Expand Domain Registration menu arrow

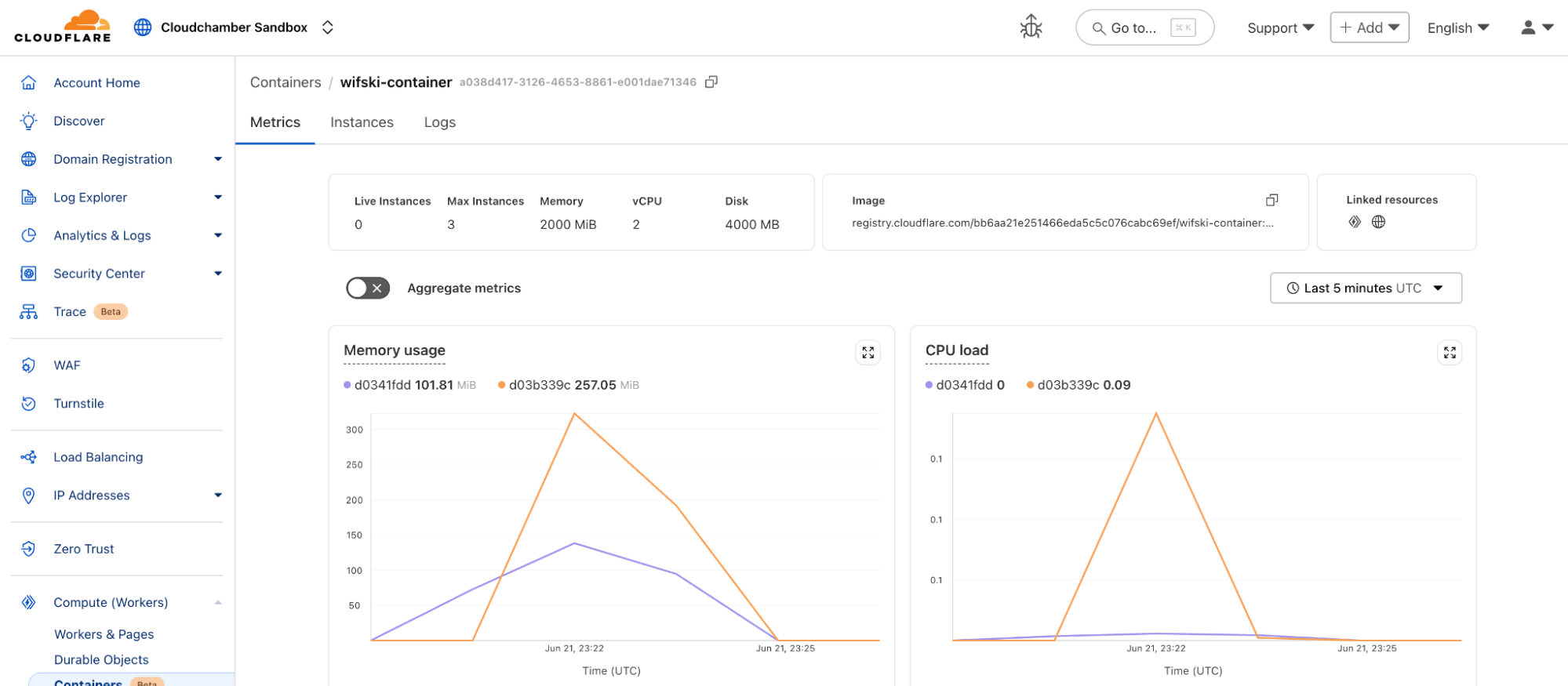point(218,159)
